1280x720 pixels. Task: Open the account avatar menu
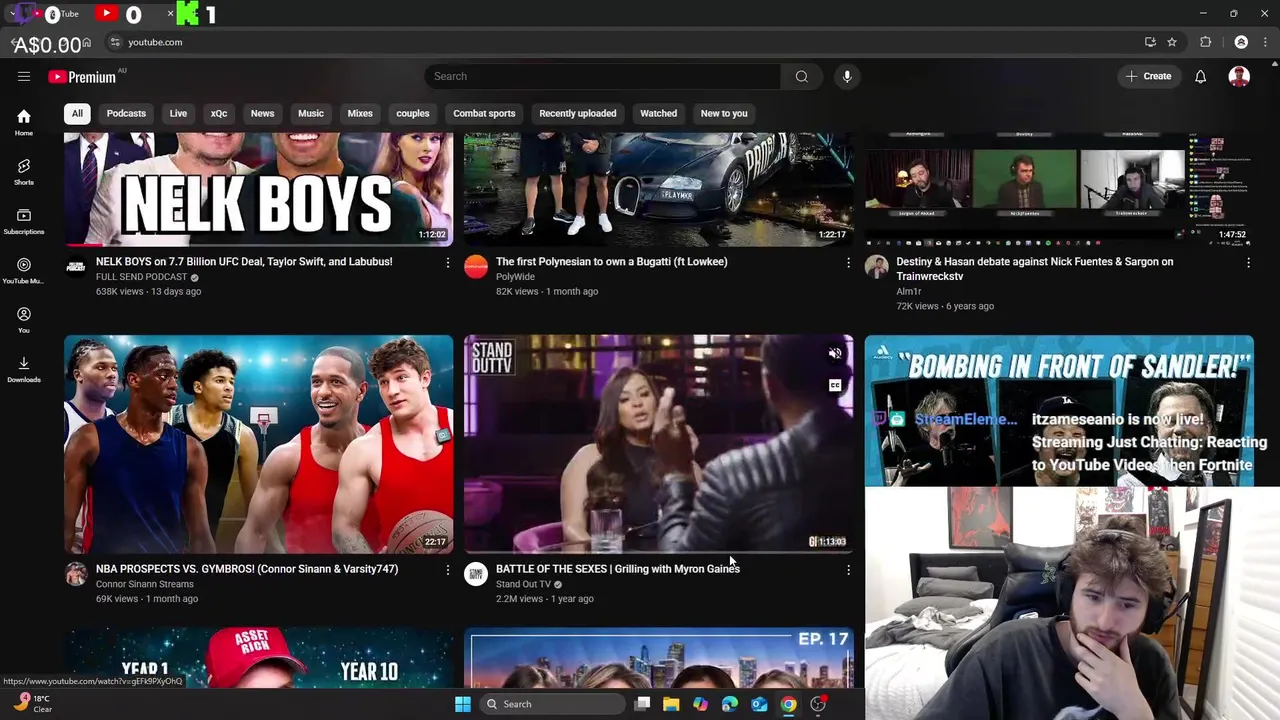click(x=1239, y=76)
